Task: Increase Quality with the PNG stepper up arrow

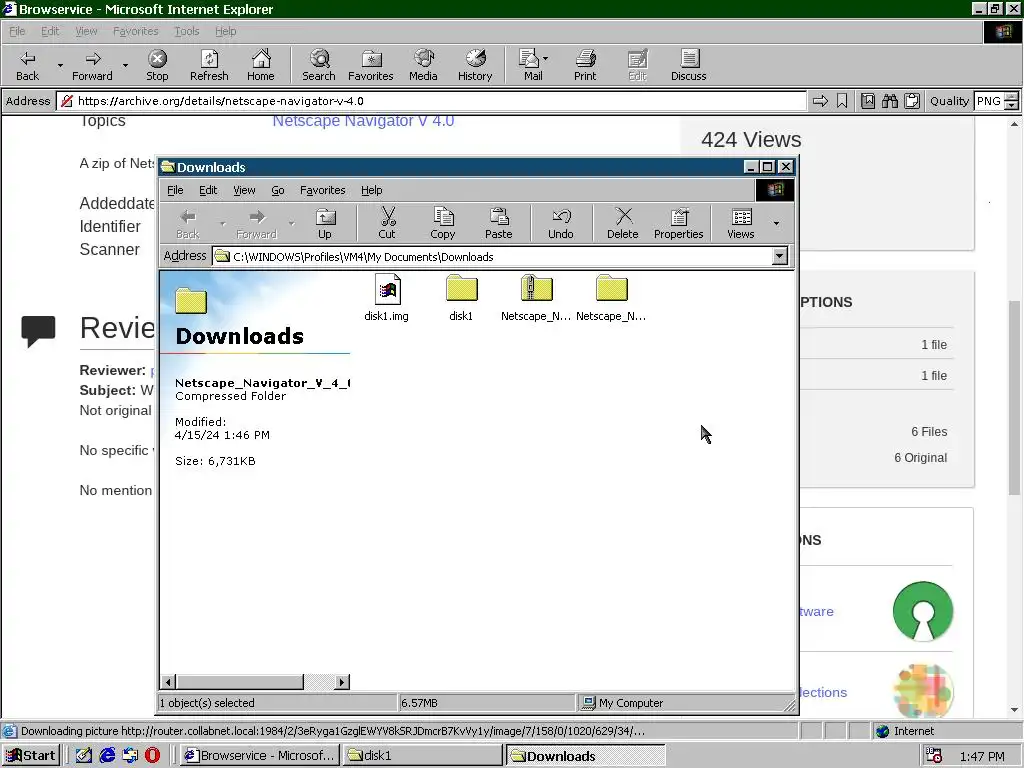Action: click(1011, 97)
